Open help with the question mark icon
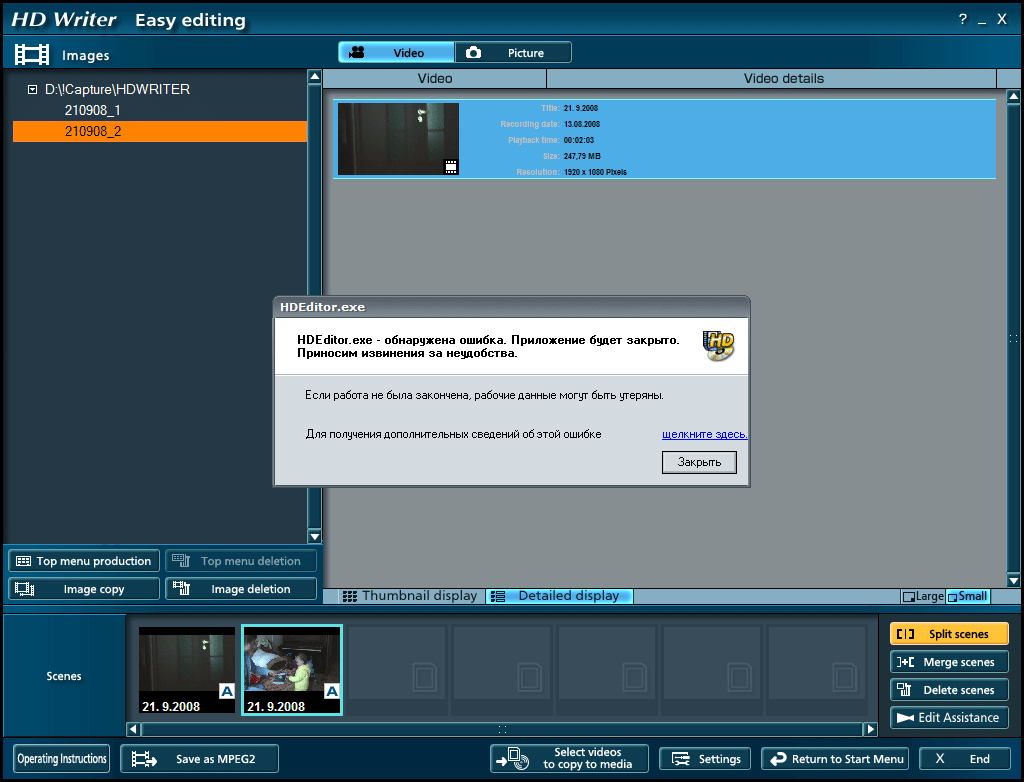This screenshot has width=1024, height=782. coord(963,19)
